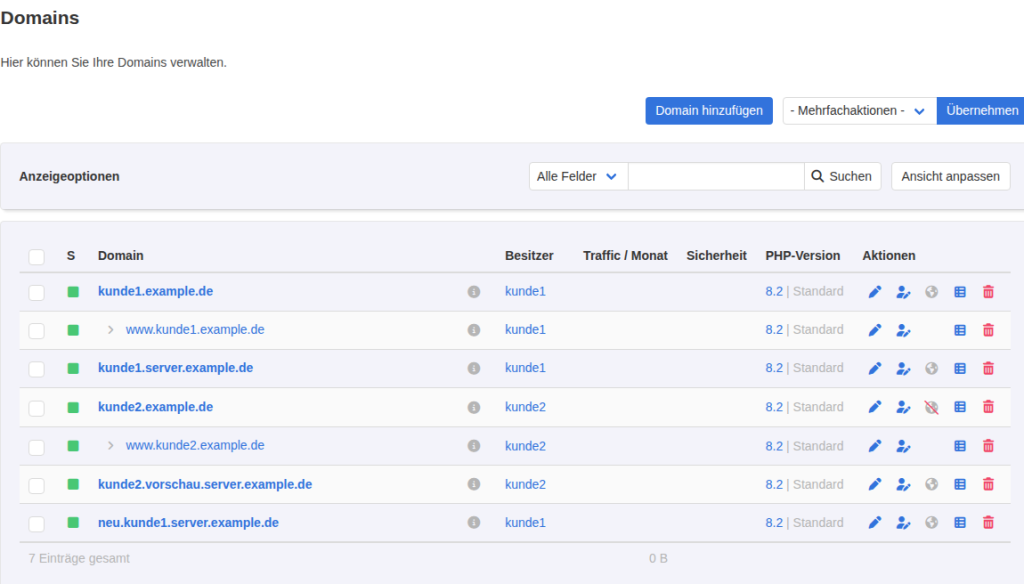This screenshot has width=1024, height=584.
Task: Click the green status square for kunde1.example.de
Action: click(73, 292)
